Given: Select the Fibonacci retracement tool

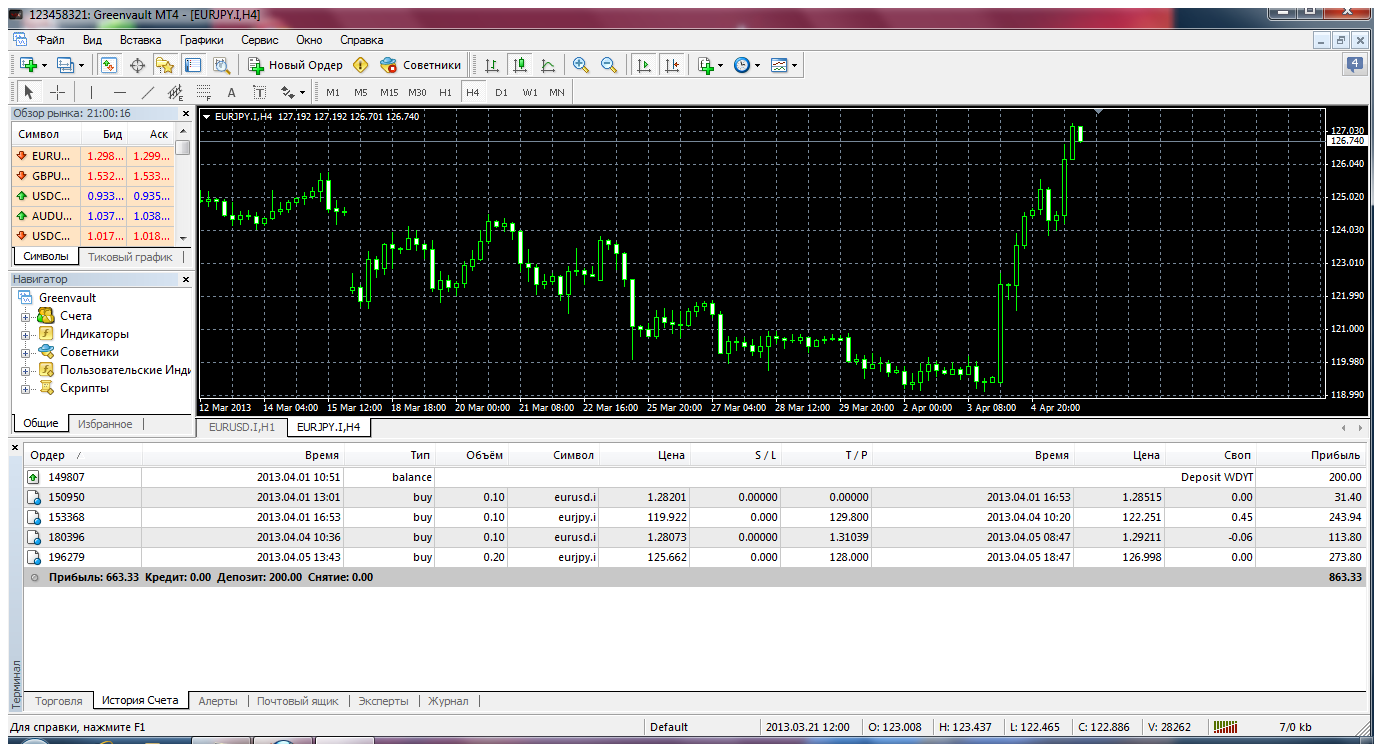Looking at the screenshot, I should click(204, 92).
